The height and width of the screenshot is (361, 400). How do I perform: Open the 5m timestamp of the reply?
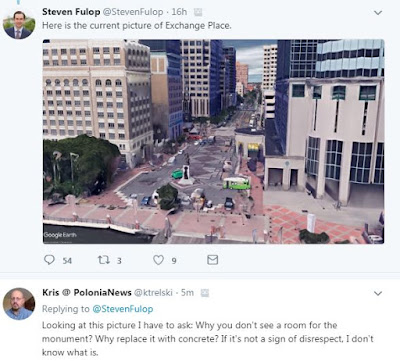click(187, 293)
